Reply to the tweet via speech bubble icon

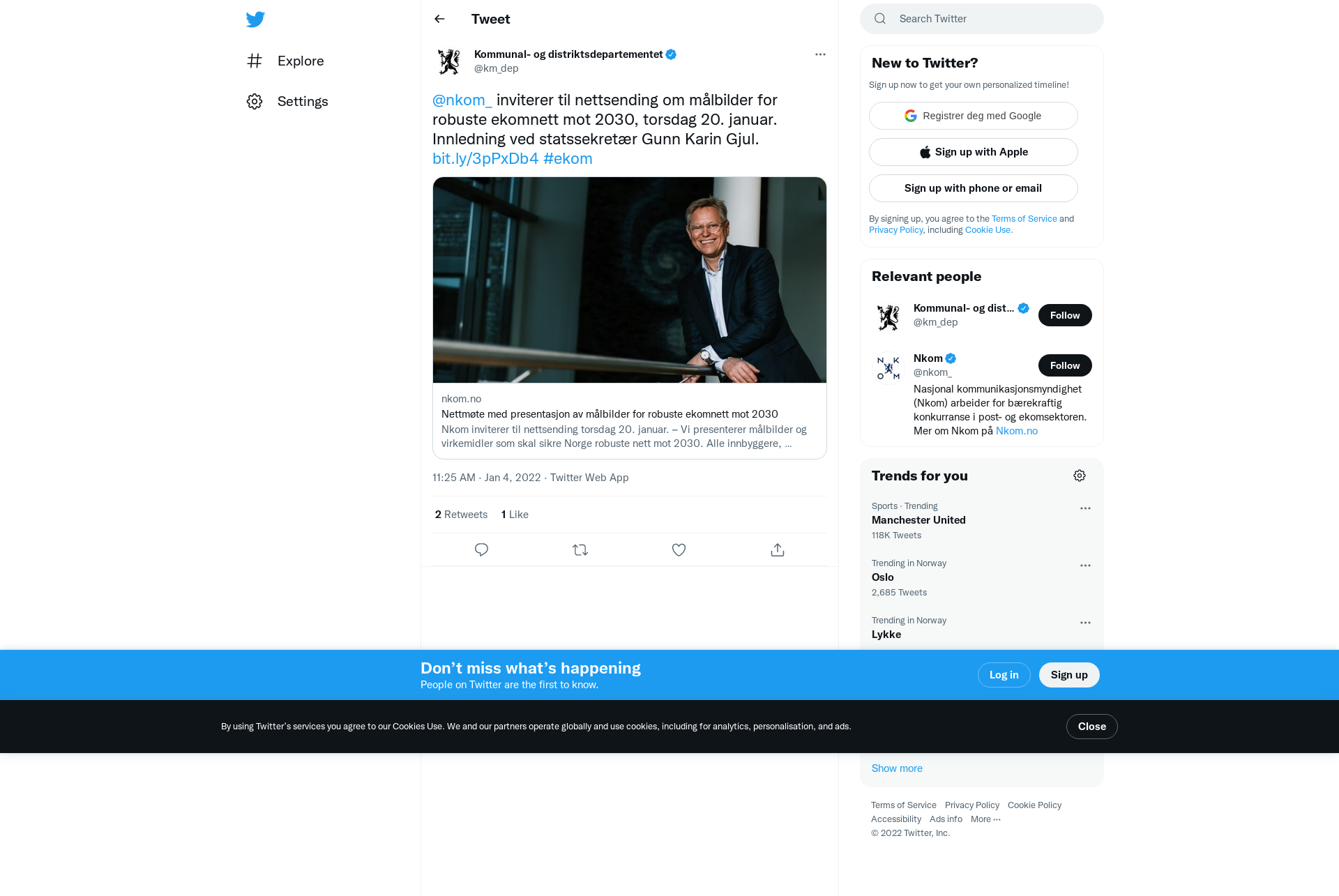click(481, 550)
